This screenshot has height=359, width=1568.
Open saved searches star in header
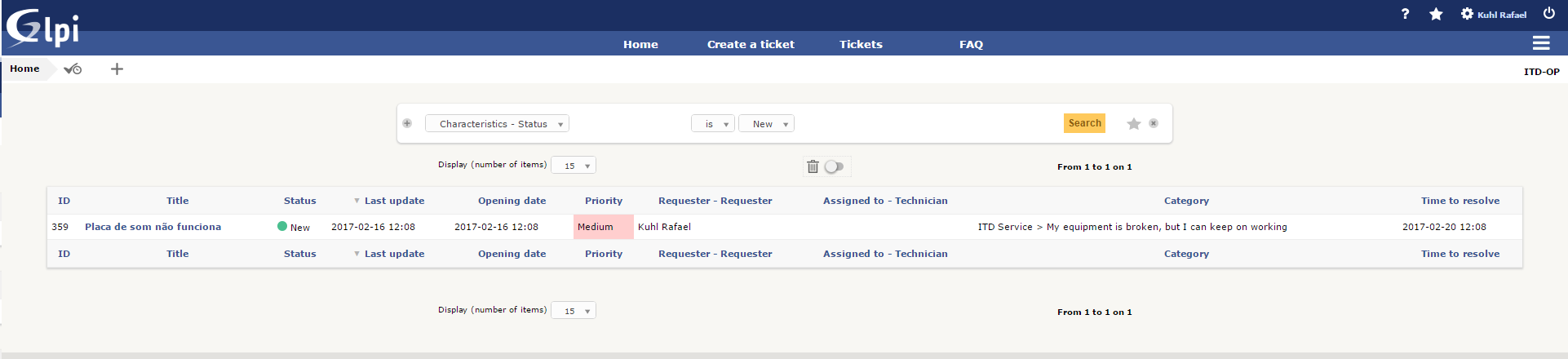coord(1436,14)
